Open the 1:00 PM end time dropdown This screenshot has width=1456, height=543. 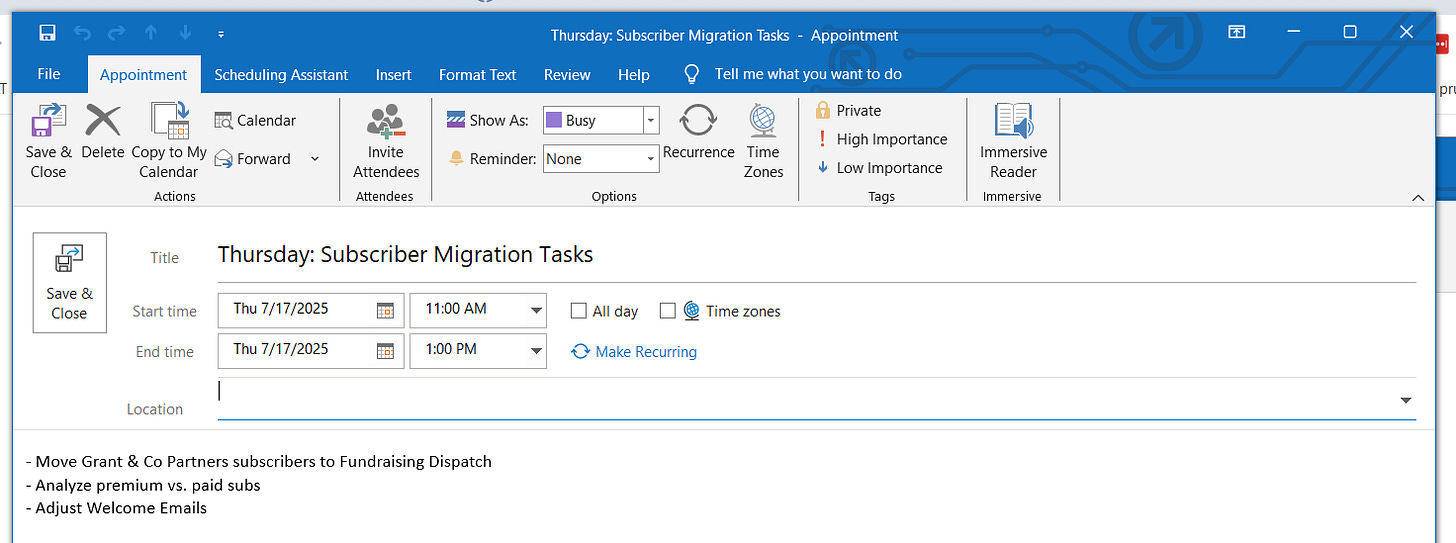coord(536,351)
